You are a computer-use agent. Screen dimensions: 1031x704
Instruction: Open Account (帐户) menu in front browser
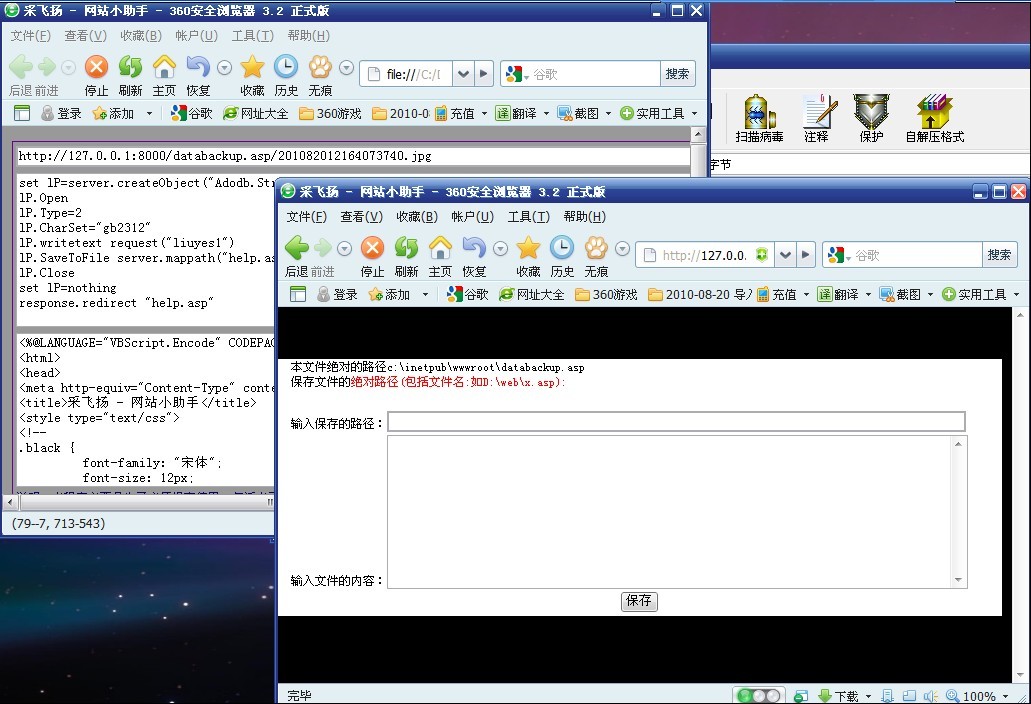point(473,216)
